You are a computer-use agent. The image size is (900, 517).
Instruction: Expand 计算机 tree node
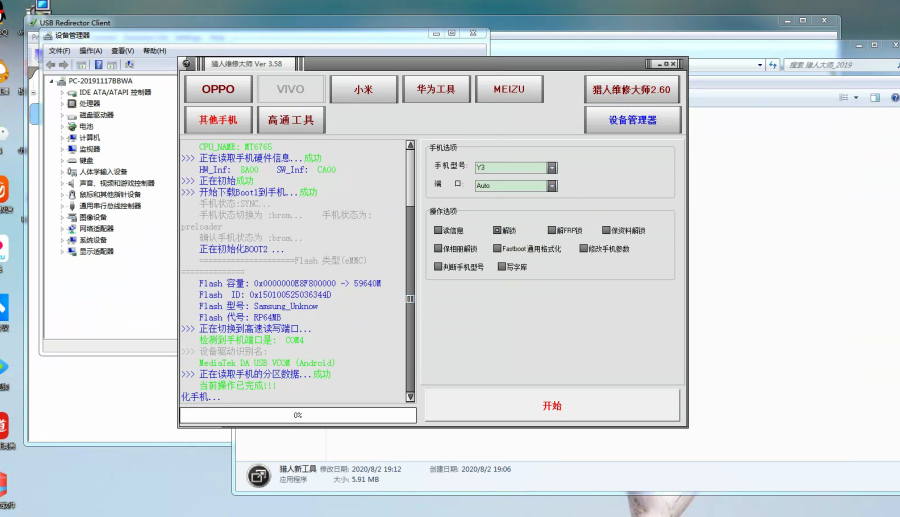pos(63,138)
